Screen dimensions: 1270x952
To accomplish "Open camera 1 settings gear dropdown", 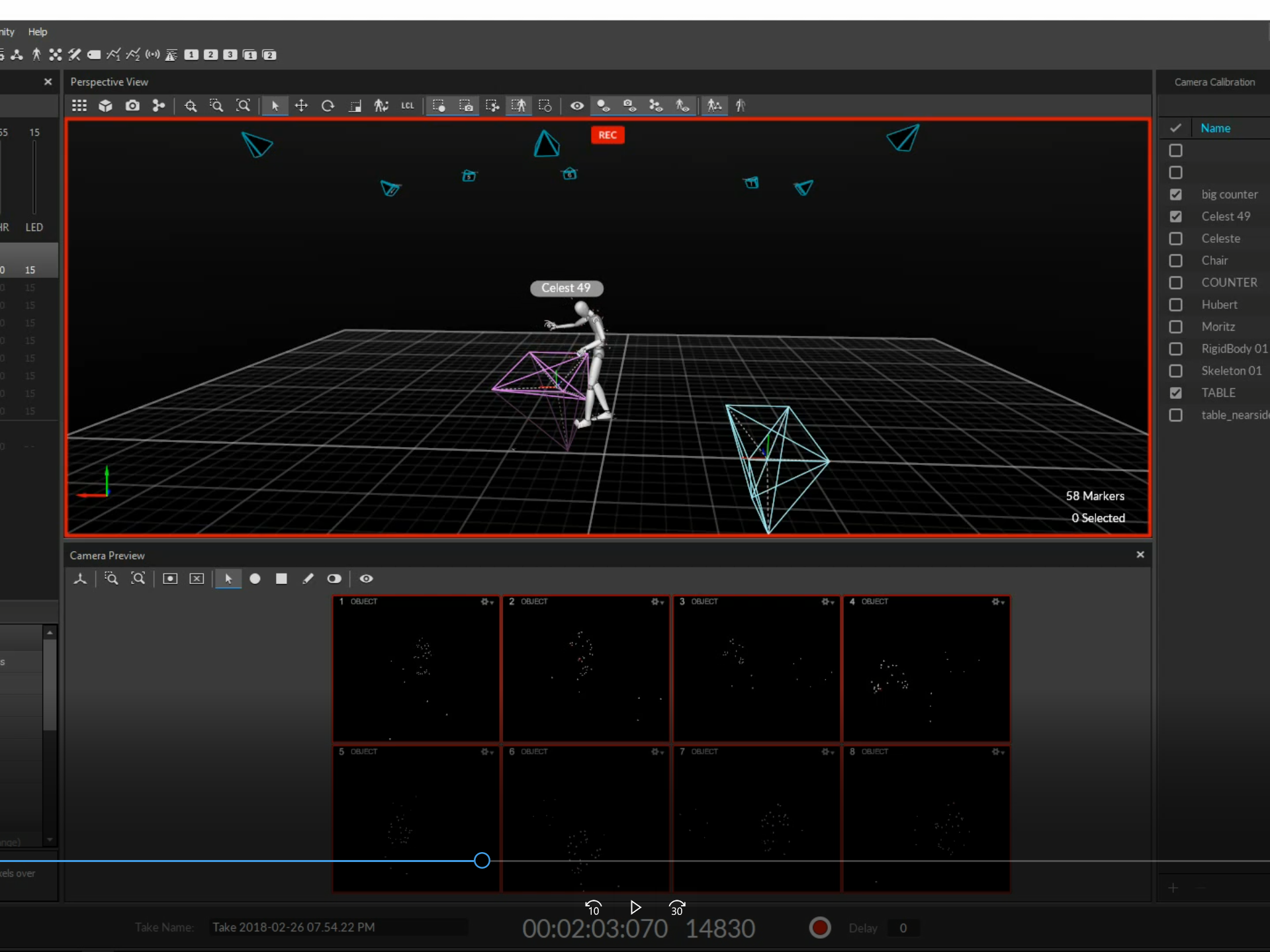I will click(487, 602).
